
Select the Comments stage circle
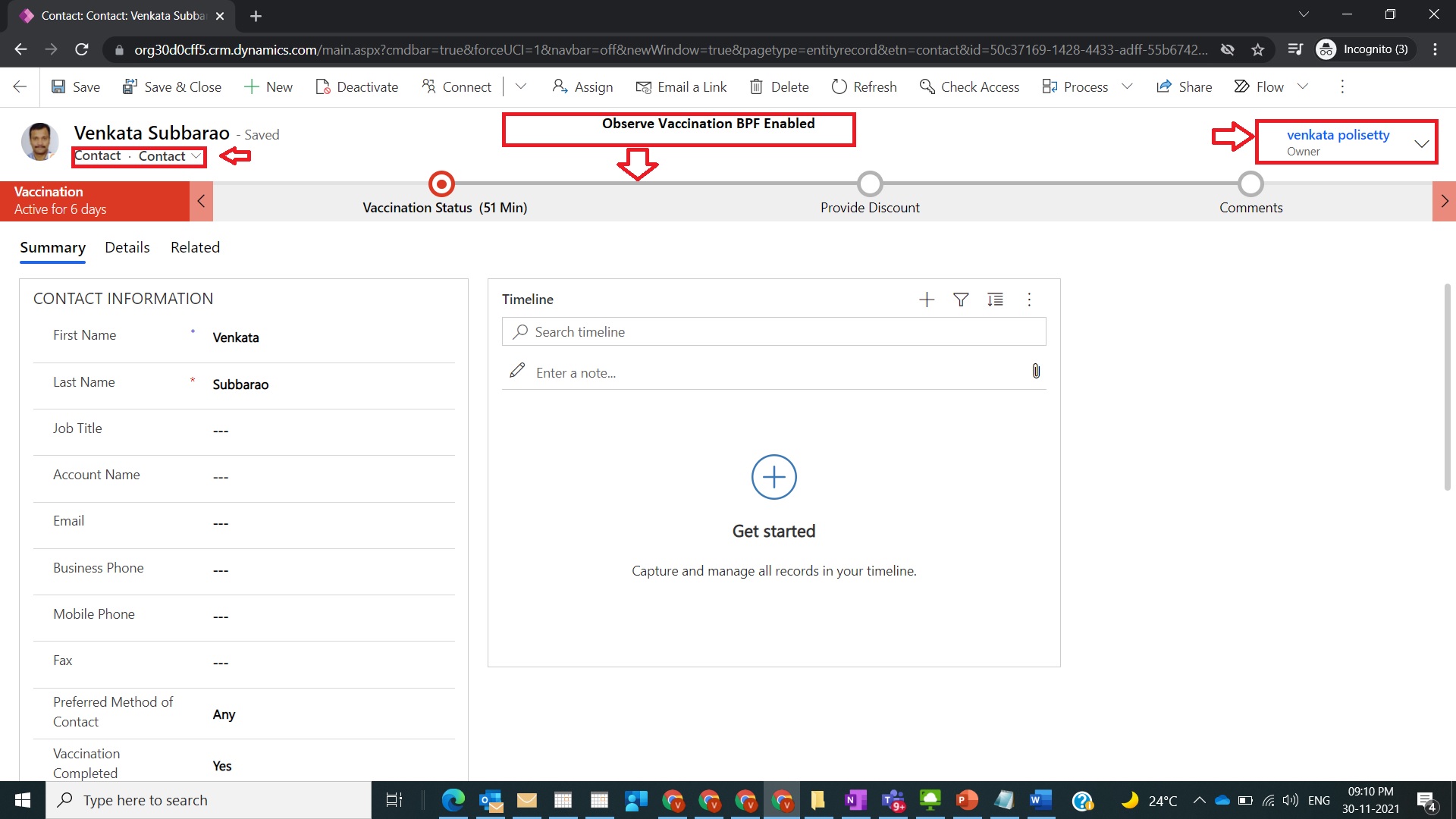(x=1250, y=184)
